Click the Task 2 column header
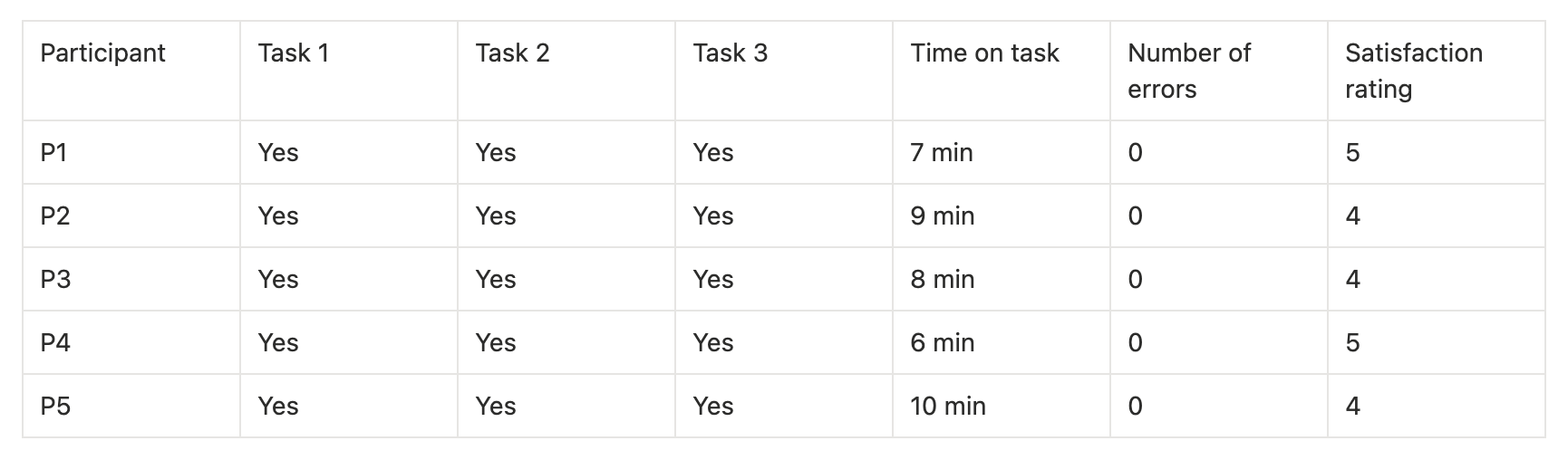 coord(512,53)
